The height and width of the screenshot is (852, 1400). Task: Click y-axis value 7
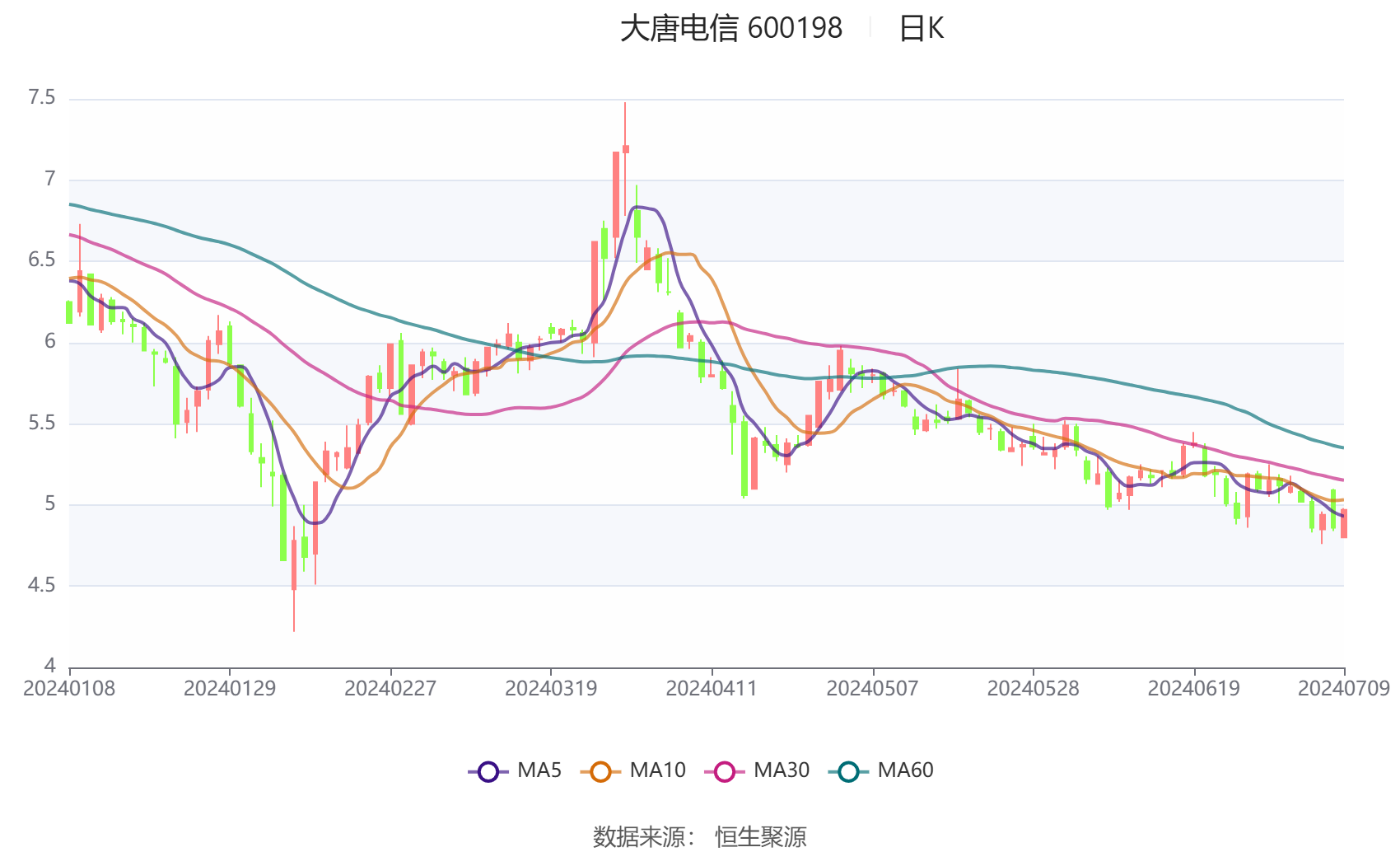click(x=50, y=179)
